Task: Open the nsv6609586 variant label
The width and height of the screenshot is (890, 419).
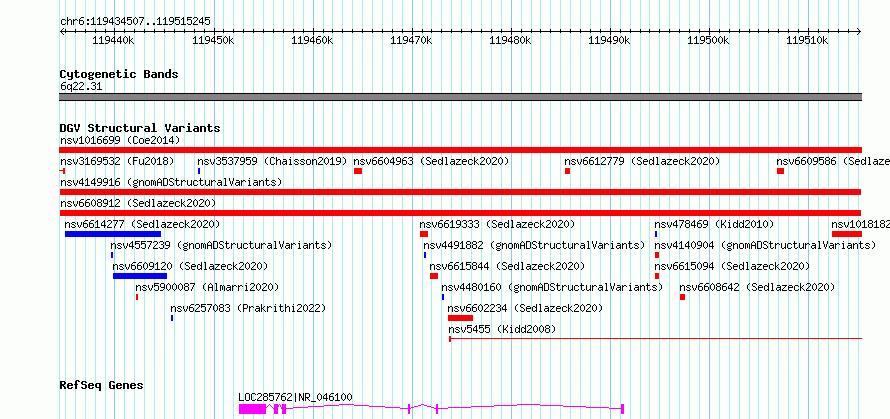Action: click(833, 161)
